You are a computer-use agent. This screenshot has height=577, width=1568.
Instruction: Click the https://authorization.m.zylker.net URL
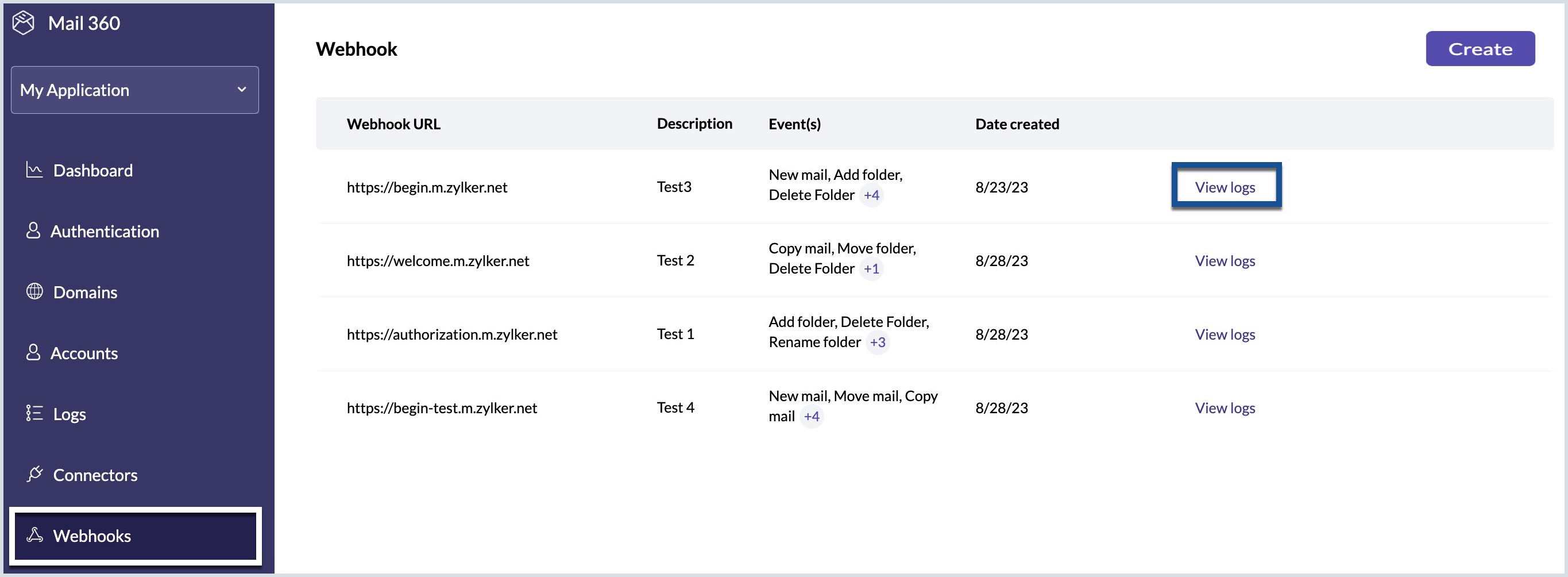[451, 334]
